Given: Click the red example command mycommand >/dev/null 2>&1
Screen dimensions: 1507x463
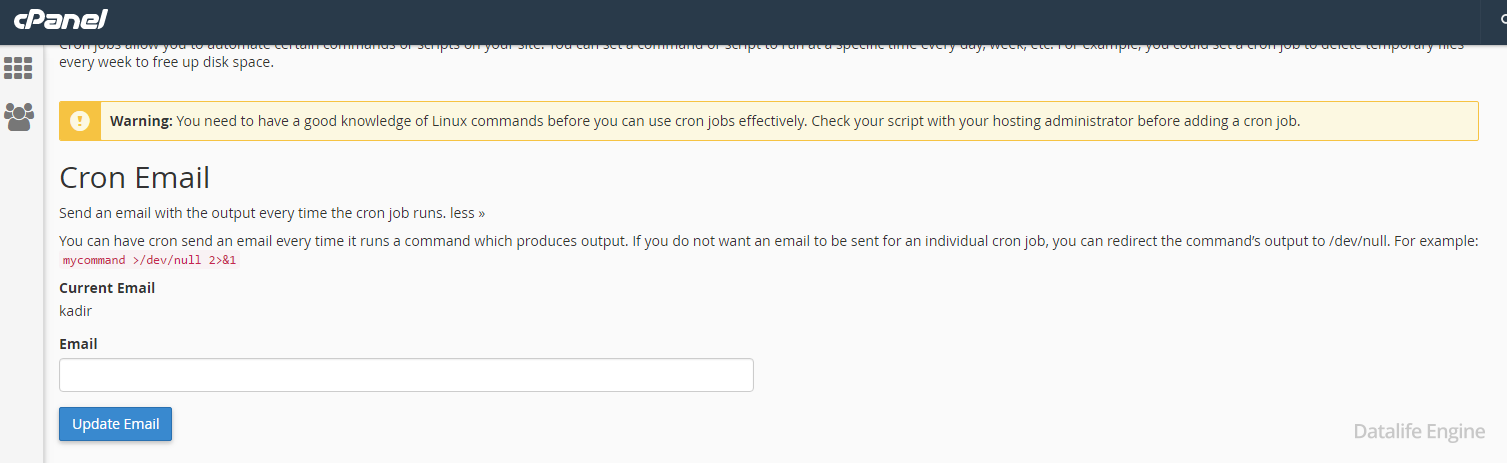Looking at the screenshot, I should point(150,260).
